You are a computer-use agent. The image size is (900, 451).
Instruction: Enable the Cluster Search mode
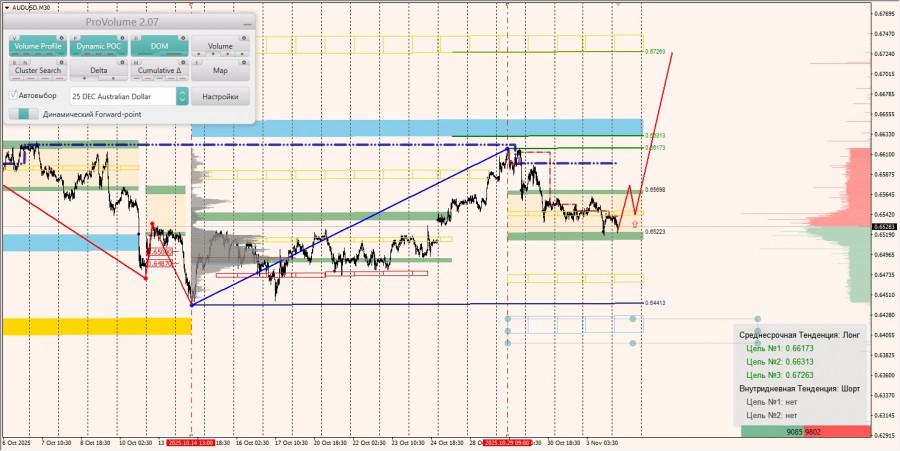38,70
